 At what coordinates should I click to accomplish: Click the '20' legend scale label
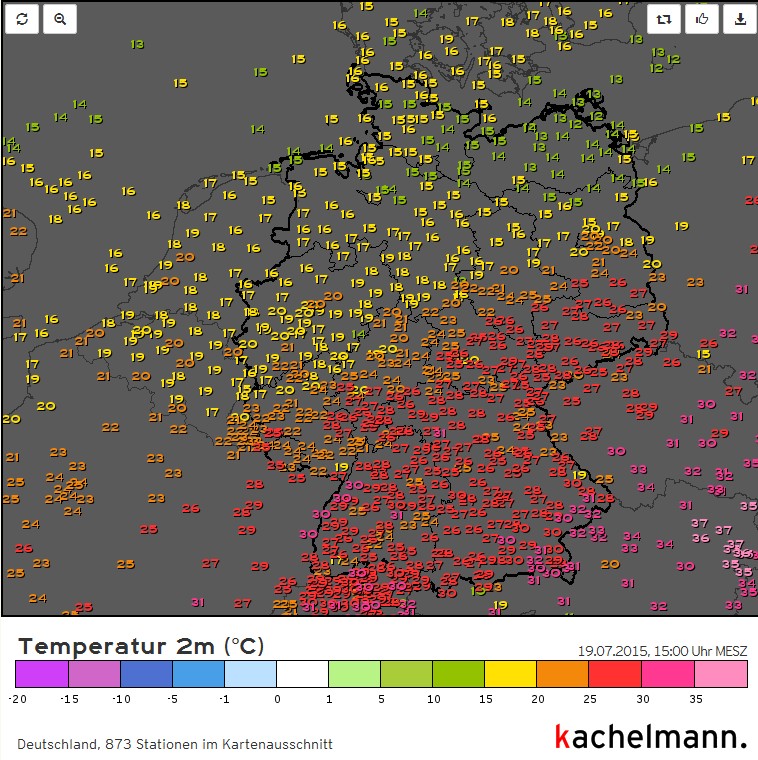tap(538, 699)
